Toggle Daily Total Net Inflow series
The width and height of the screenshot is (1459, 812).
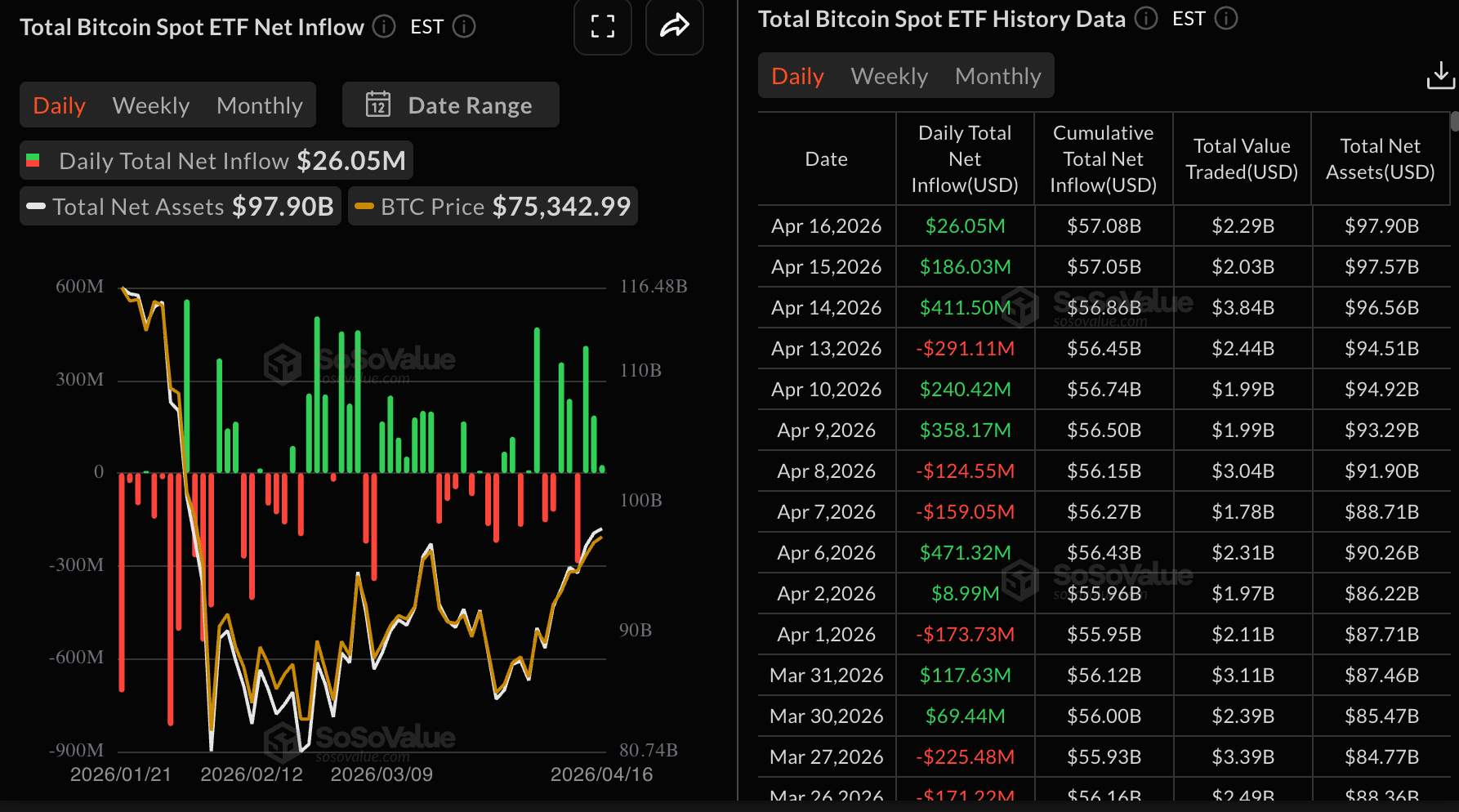pyautogui.click(x=216, y=161)
